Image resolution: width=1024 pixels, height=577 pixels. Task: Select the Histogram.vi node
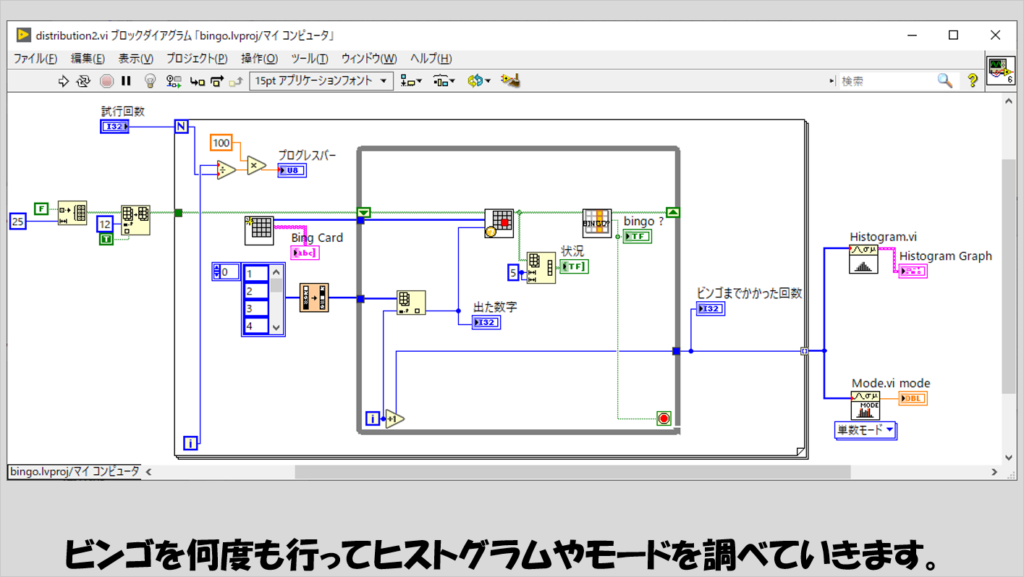coord(863,260)
